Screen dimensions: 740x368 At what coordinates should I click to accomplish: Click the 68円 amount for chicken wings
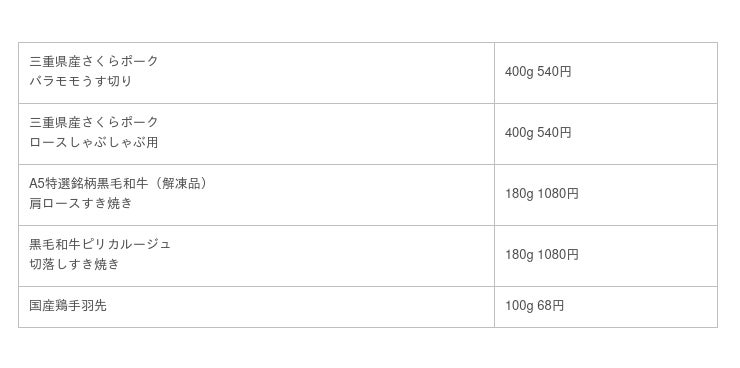pos(551,306)
